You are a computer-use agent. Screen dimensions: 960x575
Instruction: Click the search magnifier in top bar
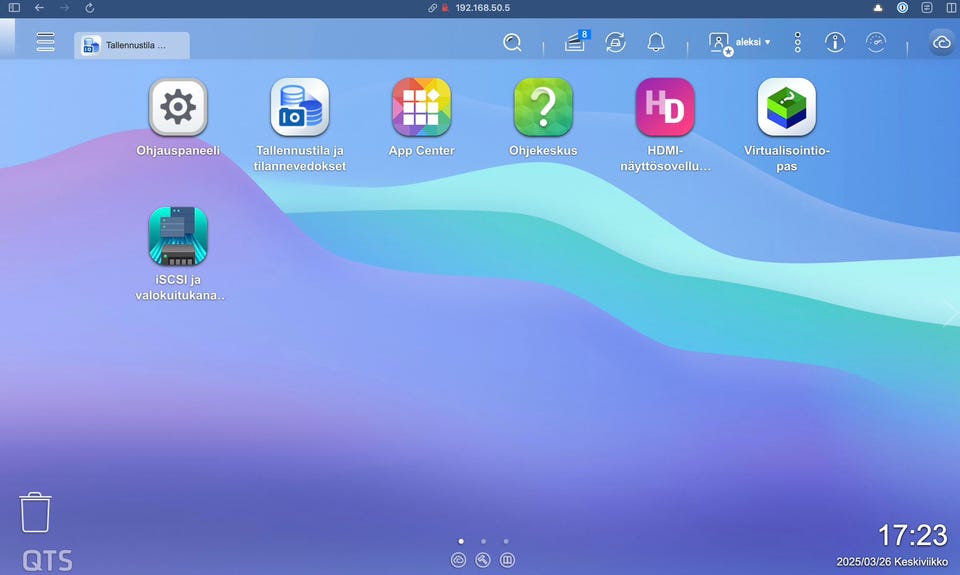512,43
